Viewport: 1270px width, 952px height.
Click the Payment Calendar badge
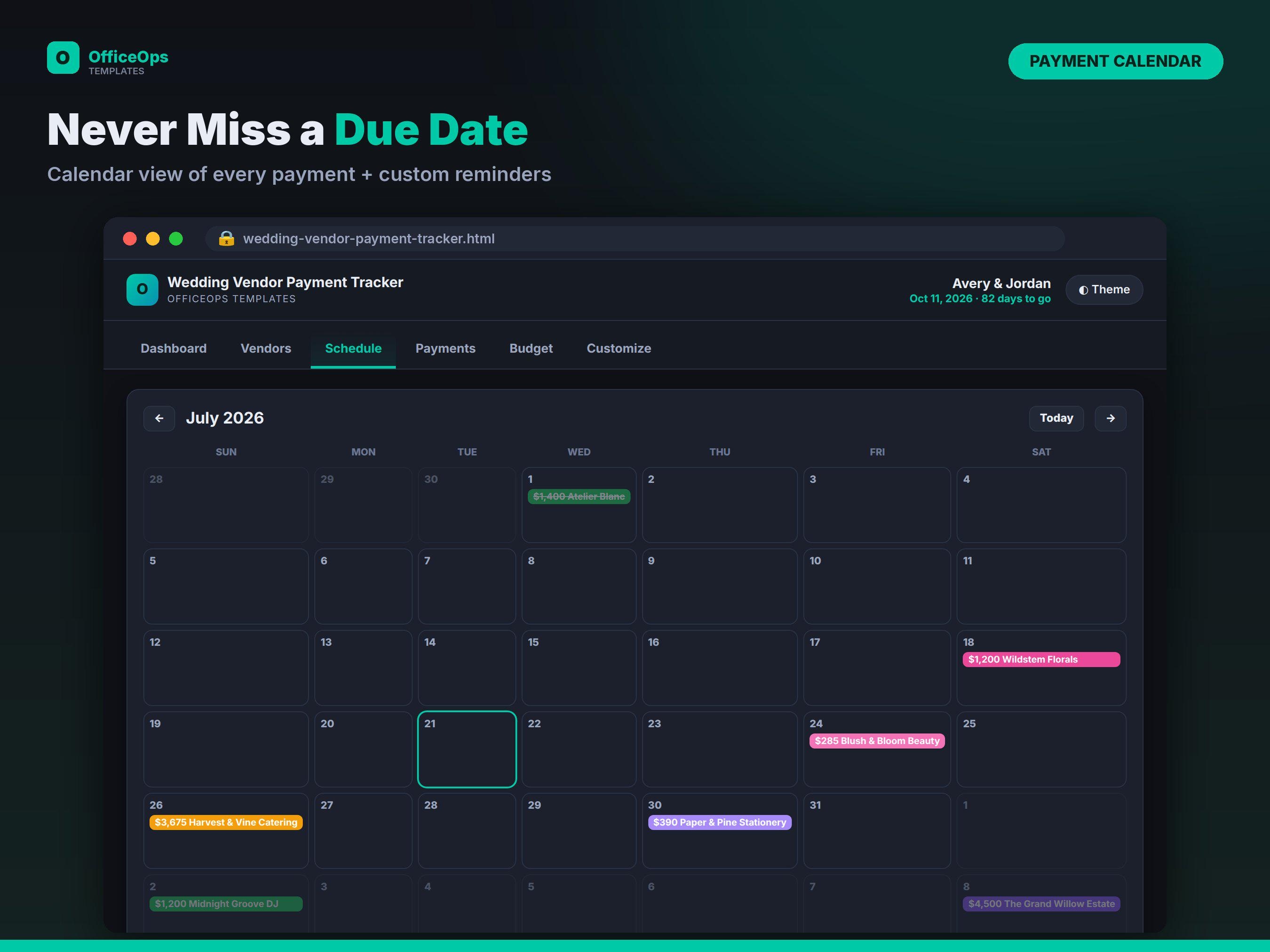click(x=1115, y=62)
